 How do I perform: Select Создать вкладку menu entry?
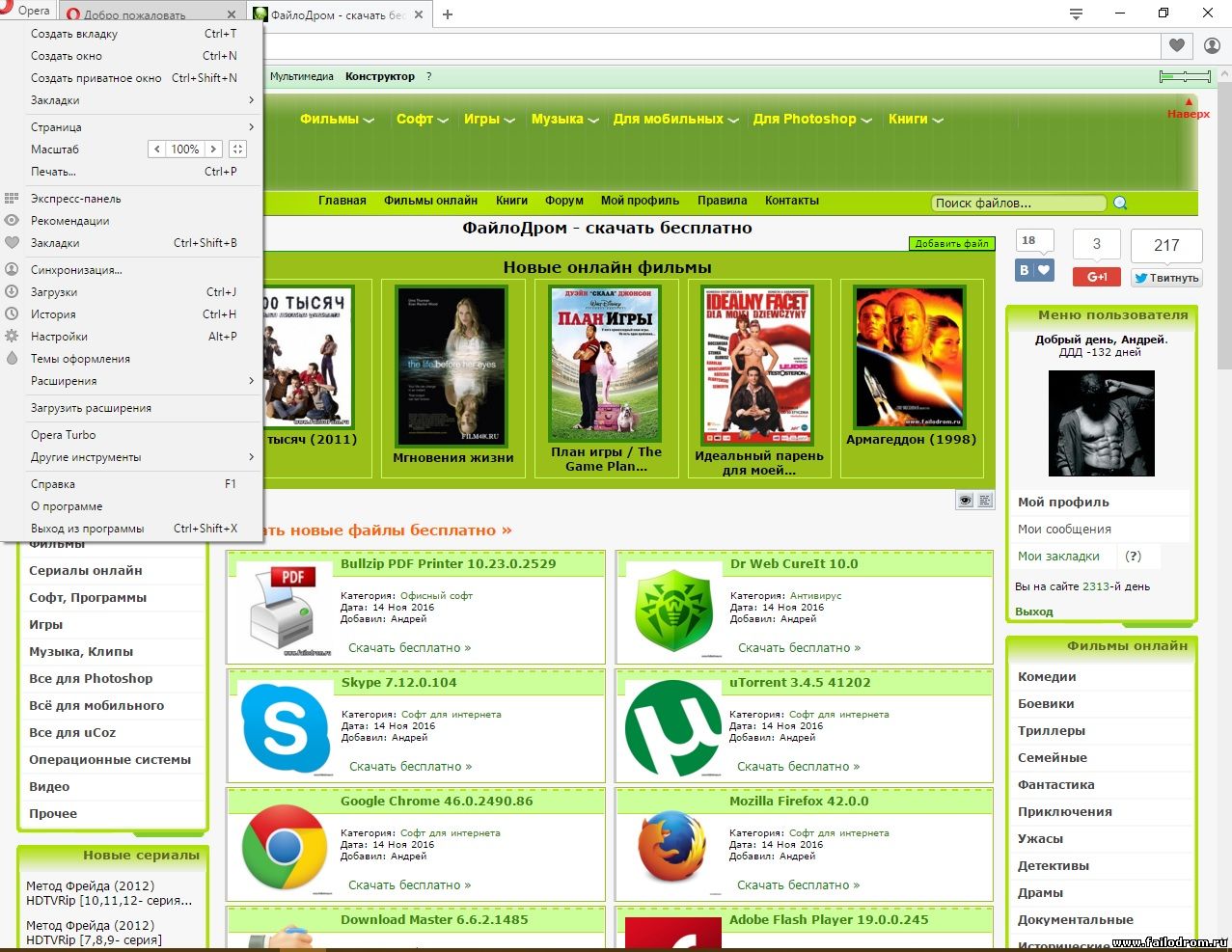[x=132, y=34]
